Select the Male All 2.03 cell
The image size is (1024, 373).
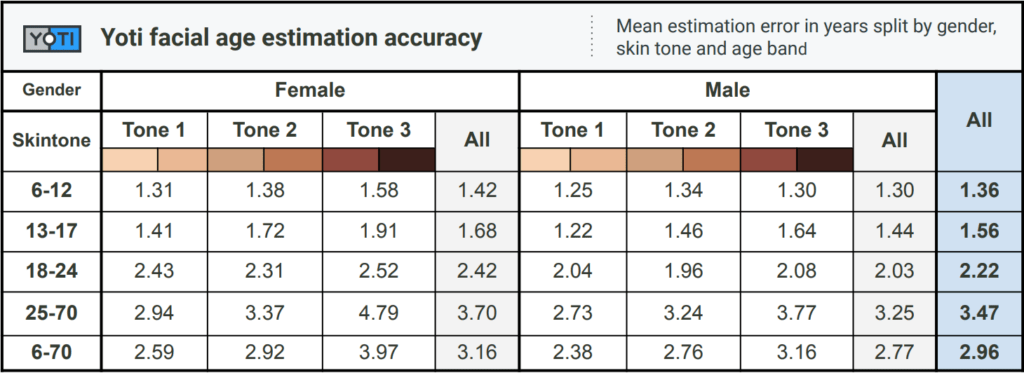(x=895, y=272)
